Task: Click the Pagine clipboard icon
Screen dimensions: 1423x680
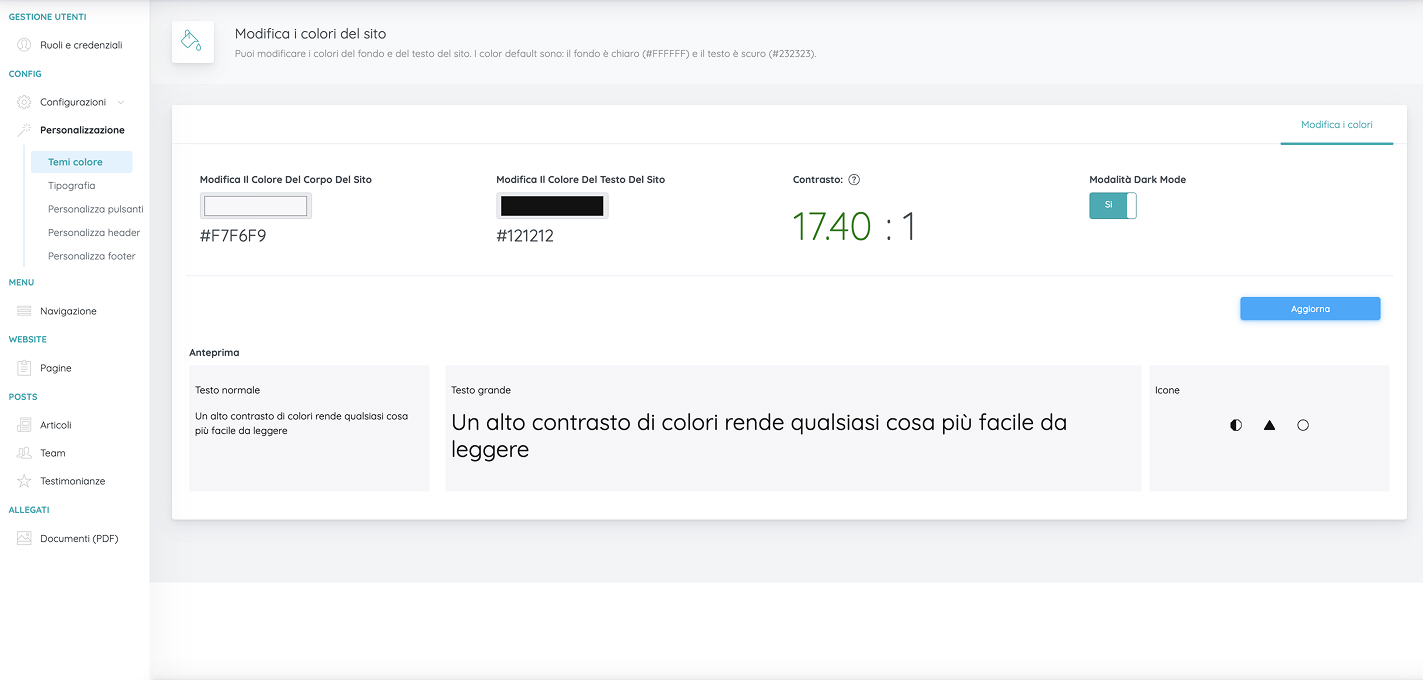Action: pos(24,368)
